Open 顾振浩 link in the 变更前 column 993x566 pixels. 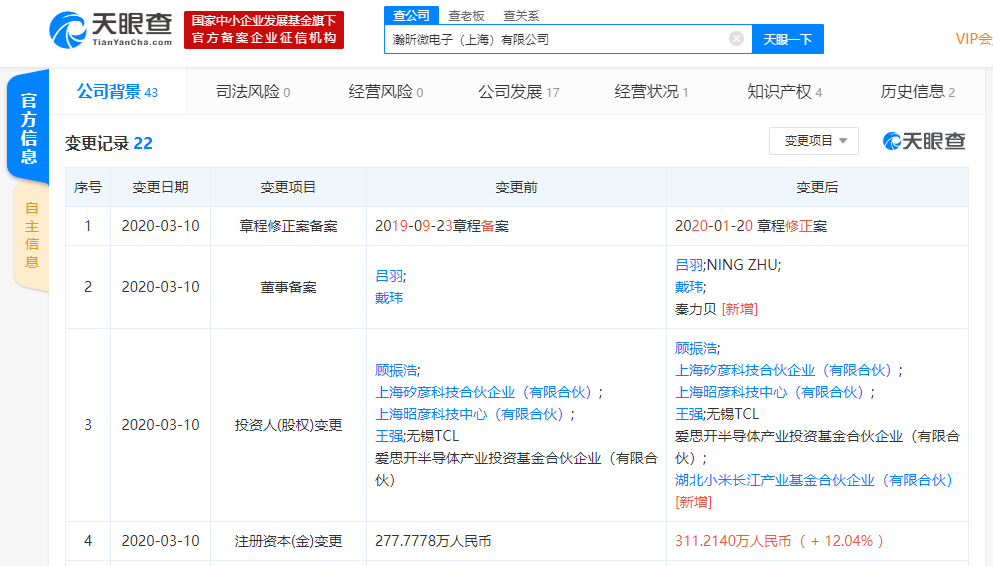[396, 370]
